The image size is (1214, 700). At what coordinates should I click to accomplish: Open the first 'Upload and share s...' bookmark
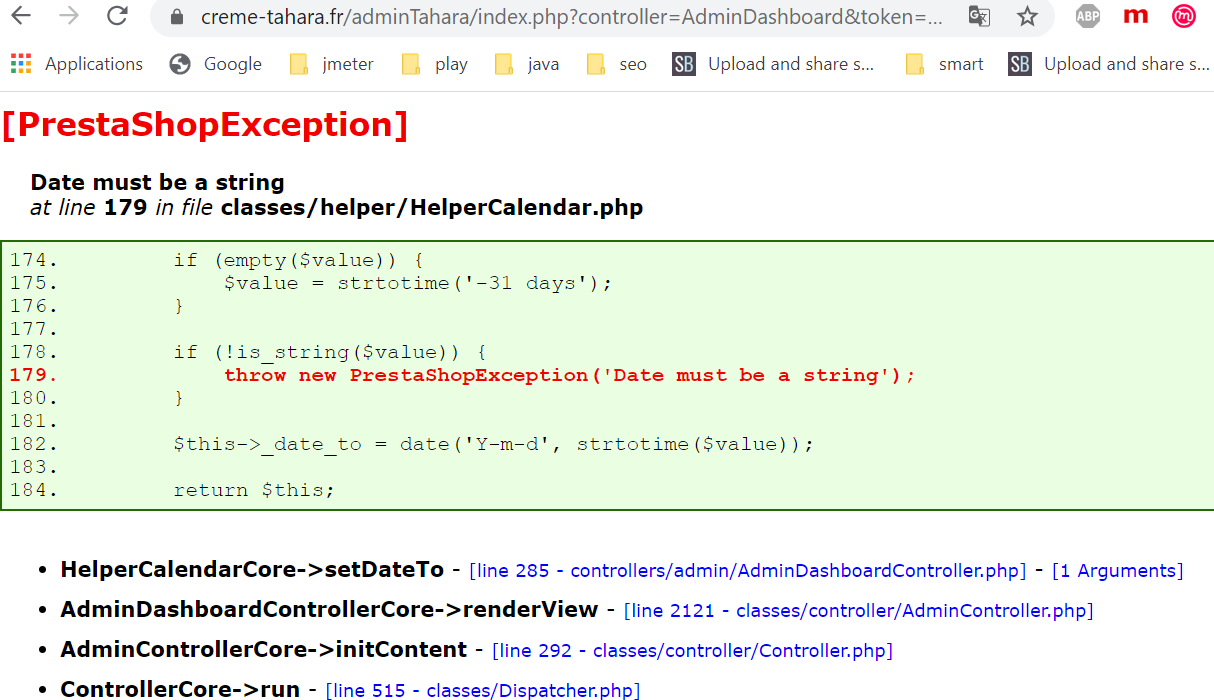tap(774, 64)
